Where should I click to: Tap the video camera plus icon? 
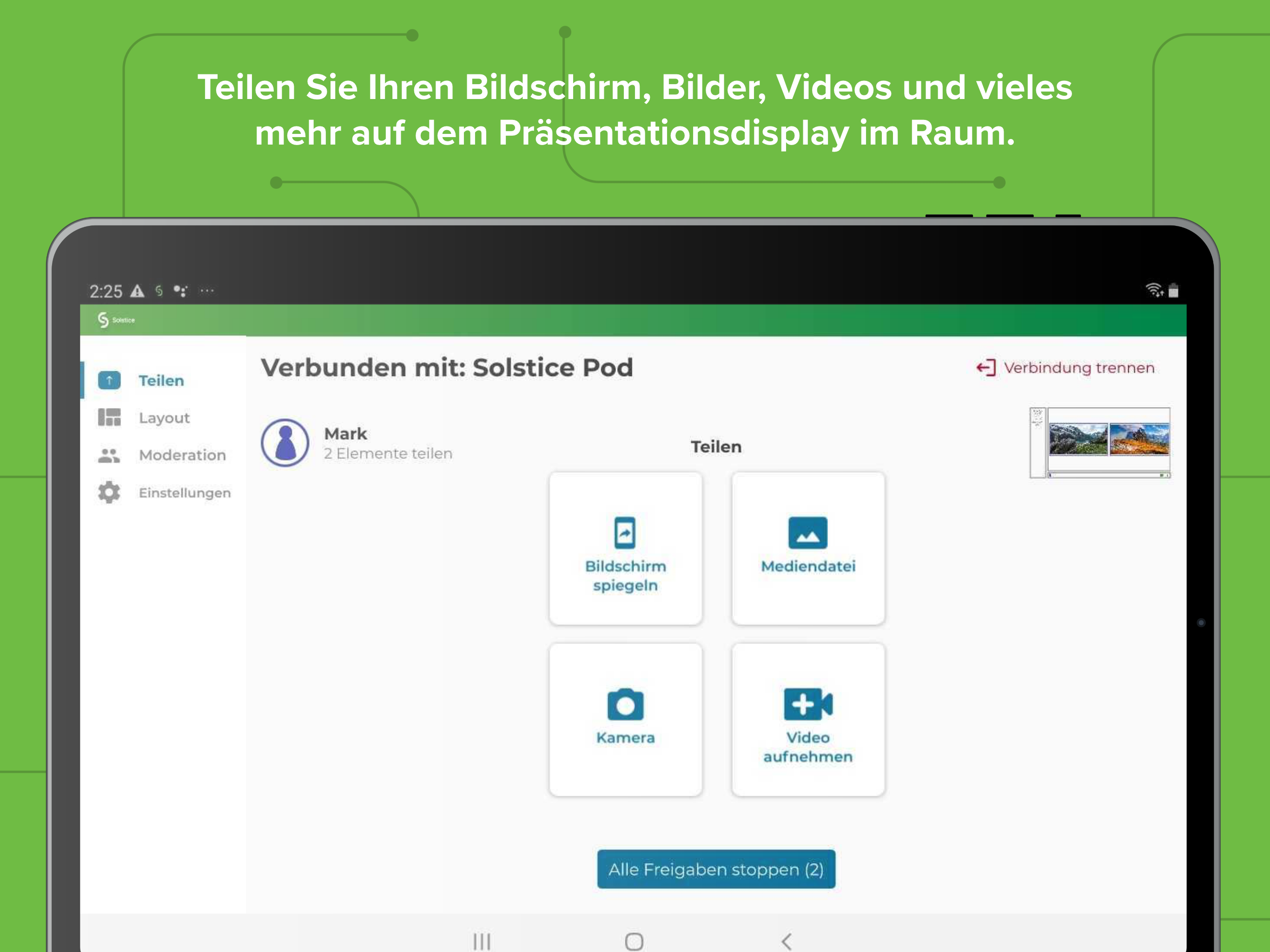[x=808, y=704]
